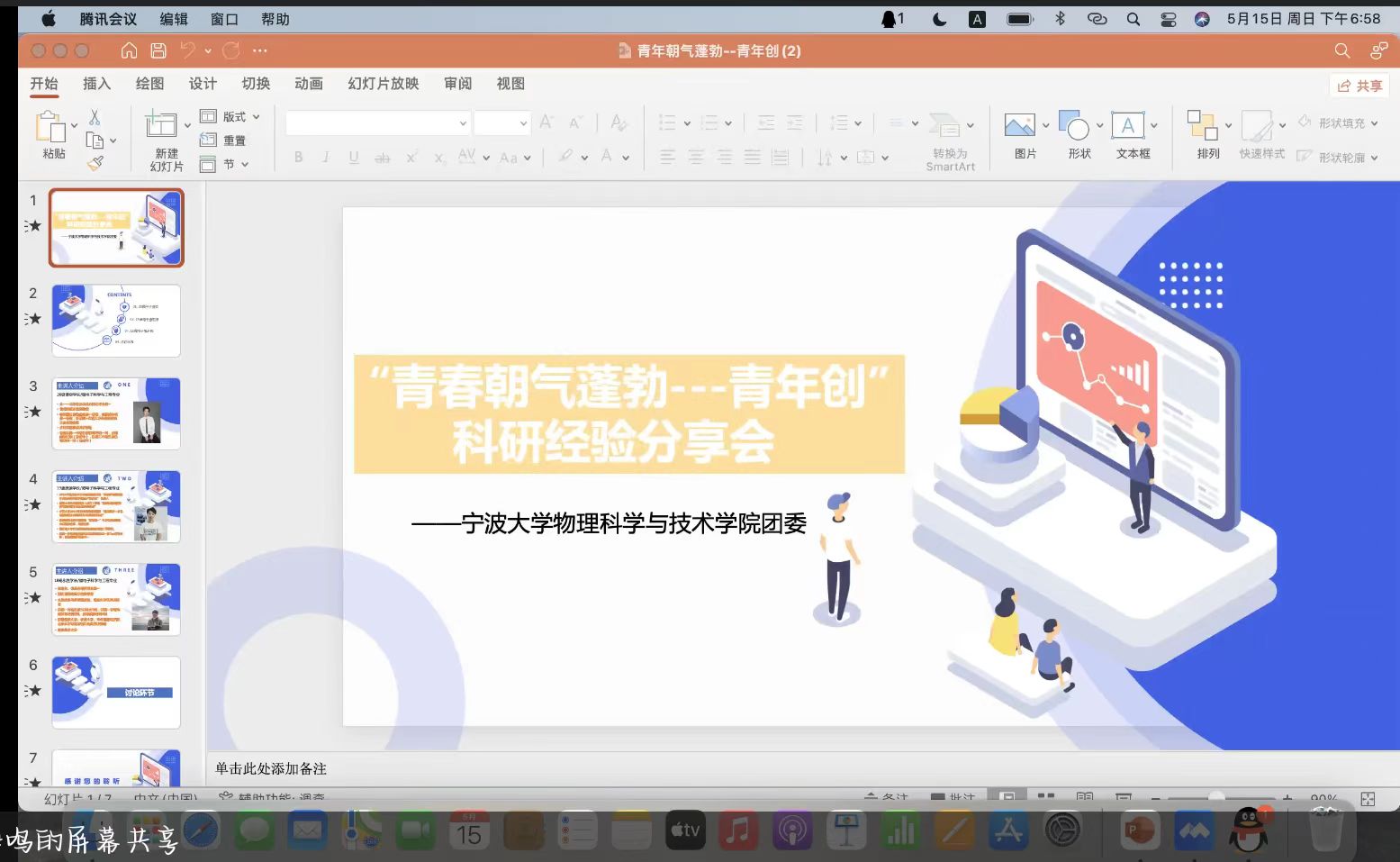The image size is (1400, 862).
Task: Click the Home icon in title bar
Action: coord(130,50)
